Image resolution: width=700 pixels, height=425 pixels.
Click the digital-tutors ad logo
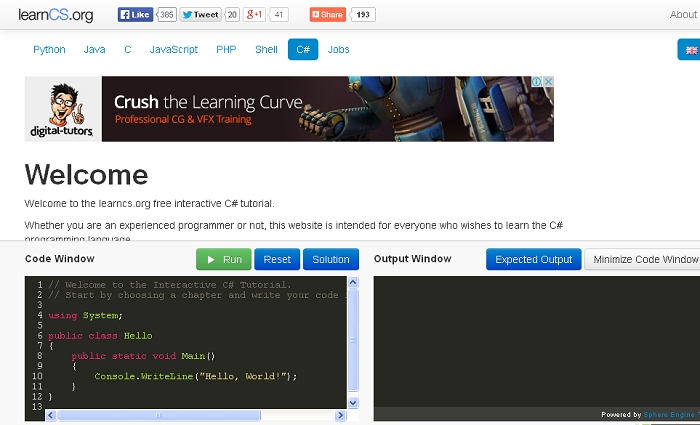(63, 109)
